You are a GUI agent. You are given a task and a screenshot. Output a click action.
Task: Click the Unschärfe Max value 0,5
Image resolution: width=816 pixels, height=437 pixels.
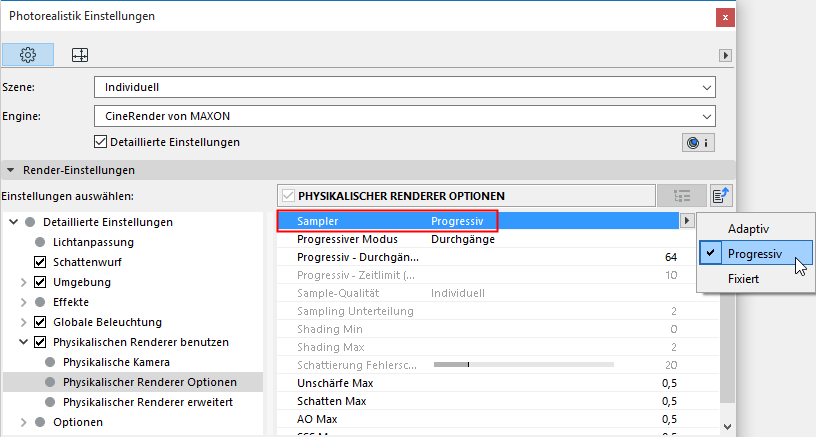coord(669,383)
